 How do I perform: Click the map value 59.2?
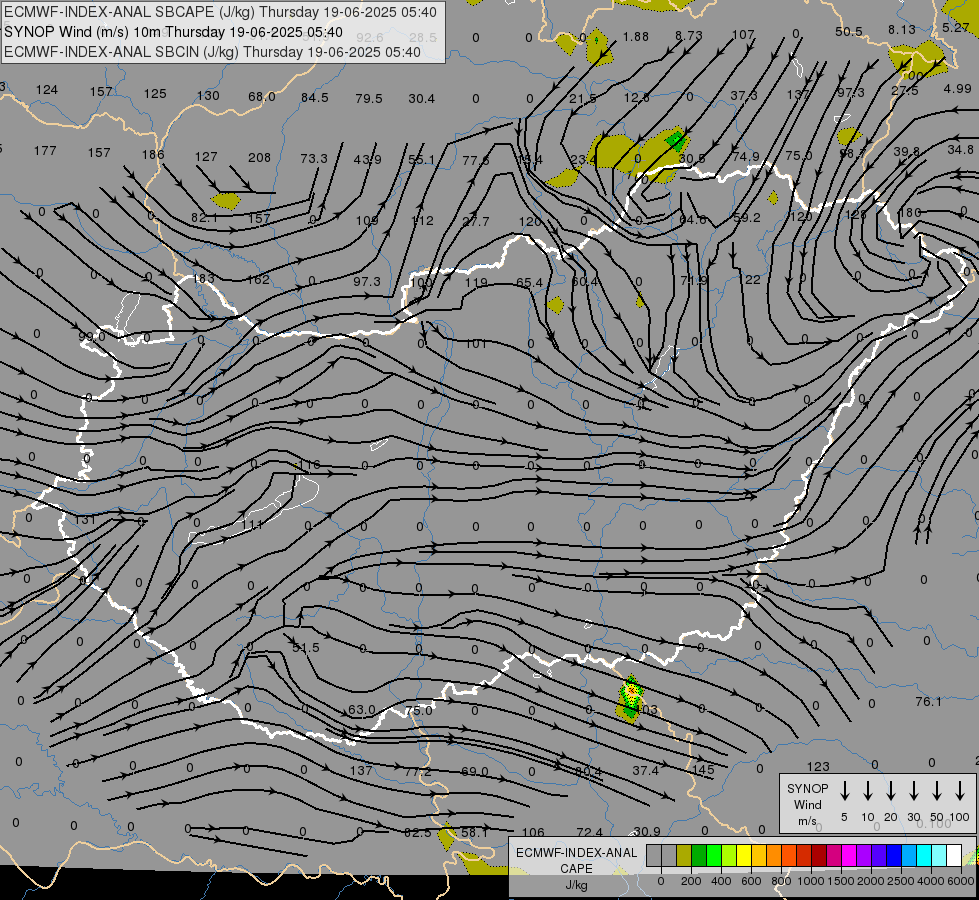(747, 217)
